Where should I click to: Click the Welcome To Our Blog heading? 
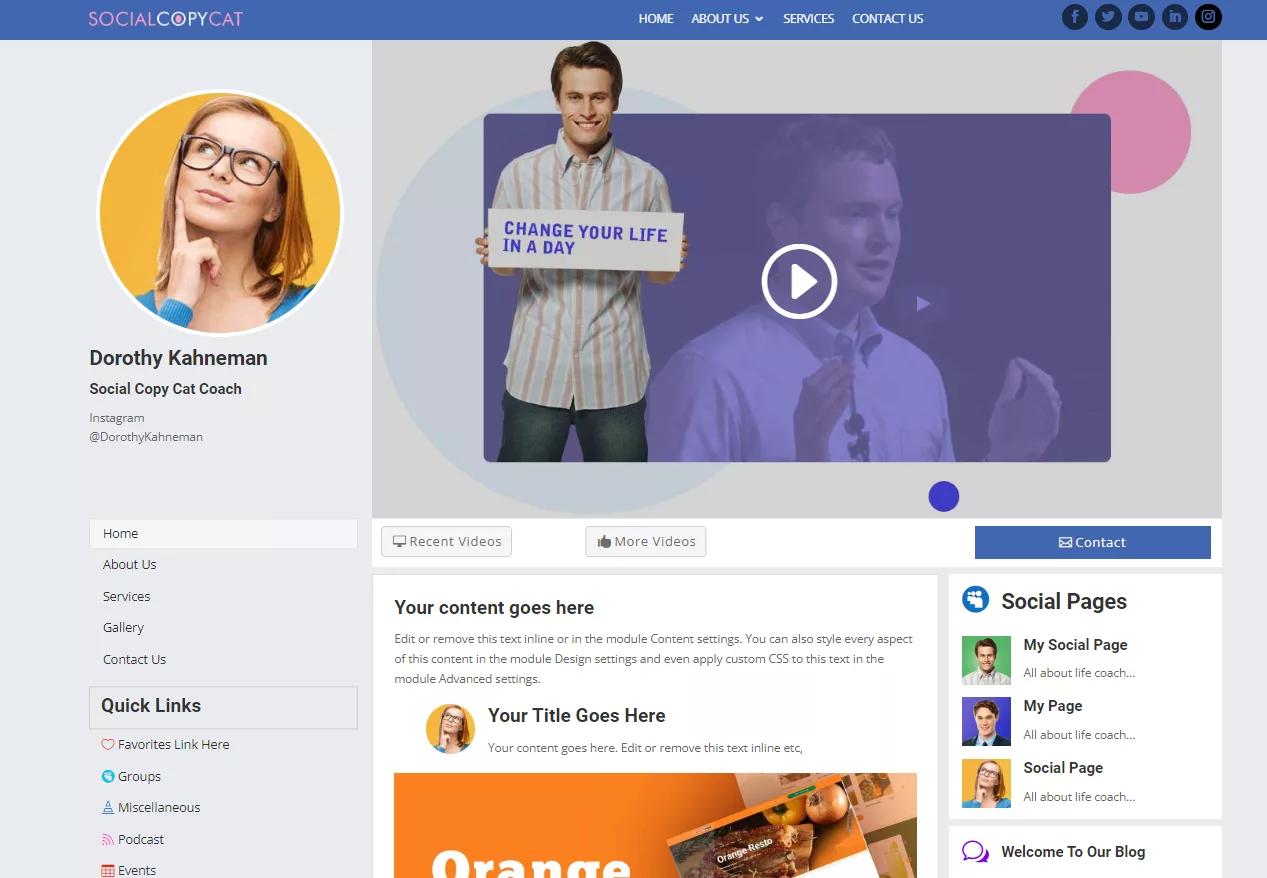1073,852
